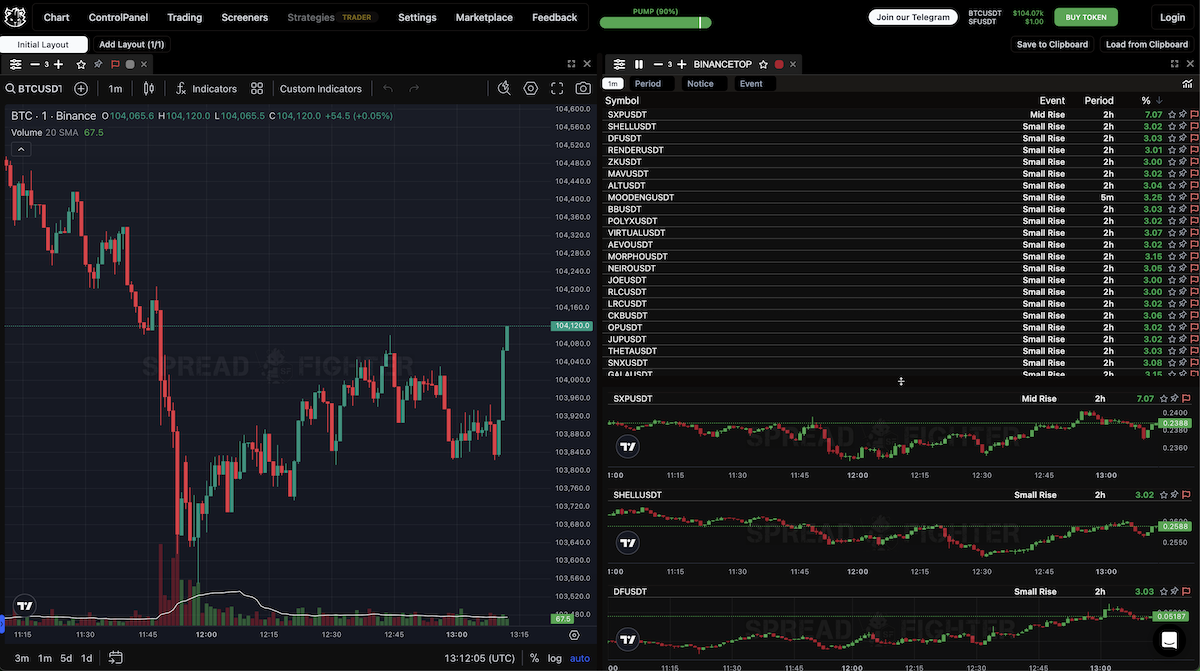Open indicator templates grid icon
This screenshot has height=671, width=1200.
pos(257,89)
